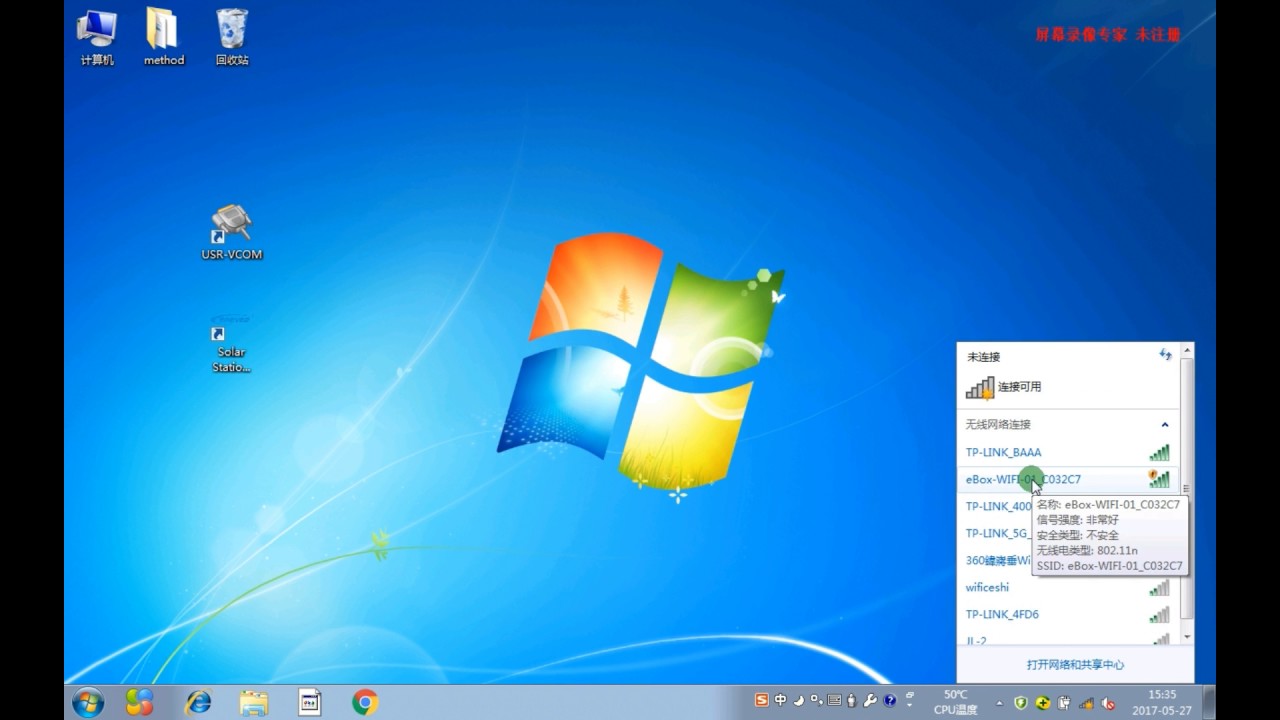Open the Windows Start menu
The height and width of the screenshot is (720, 1280).
pyautogui.click(x=88, y=702)
